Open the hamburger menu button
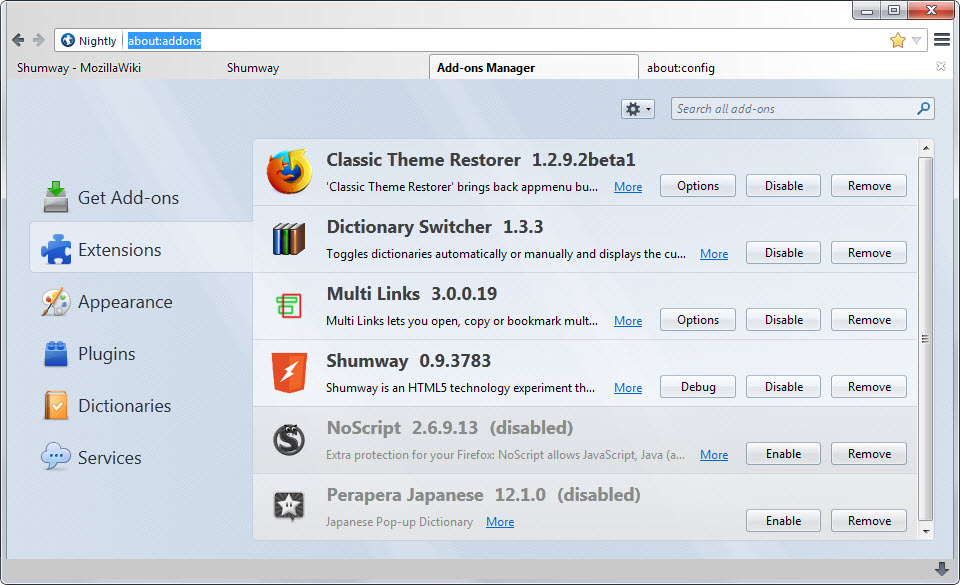The width and height of the screenshot is (960, 585). (x=942, y=40)
